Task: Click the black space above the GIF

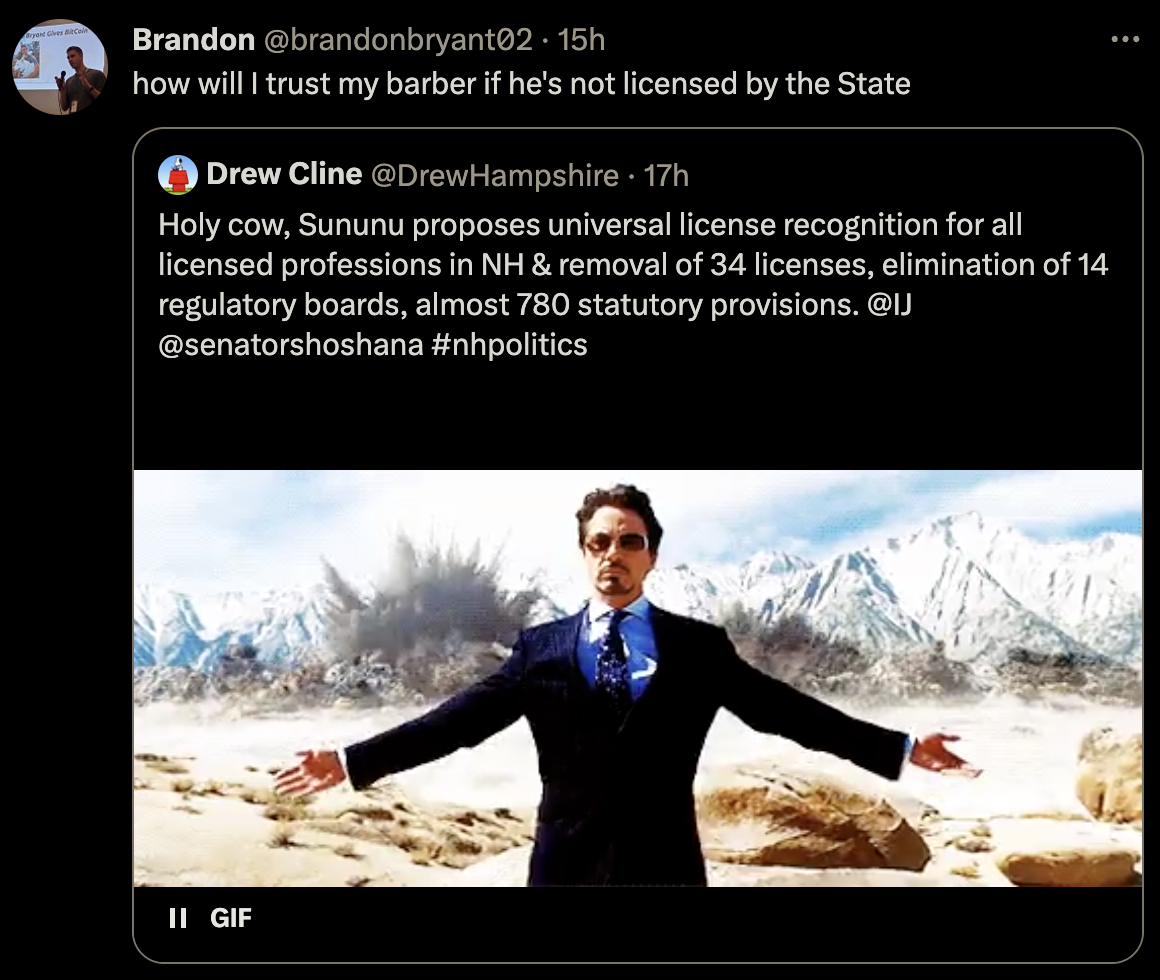Action: click(x=638, y=416)
